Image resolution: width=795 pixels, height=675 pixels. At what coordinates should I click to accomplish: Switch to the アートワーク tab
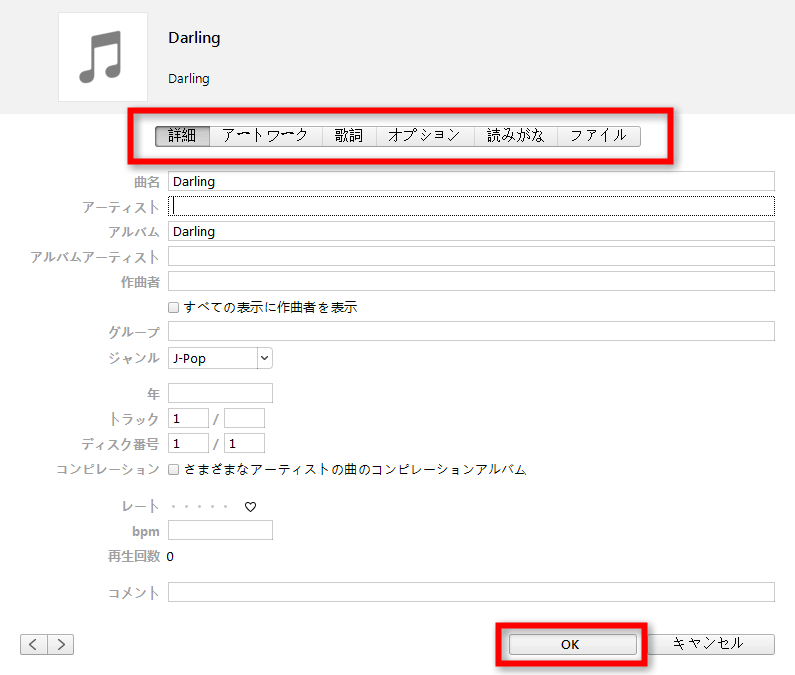tap(265, 136)
